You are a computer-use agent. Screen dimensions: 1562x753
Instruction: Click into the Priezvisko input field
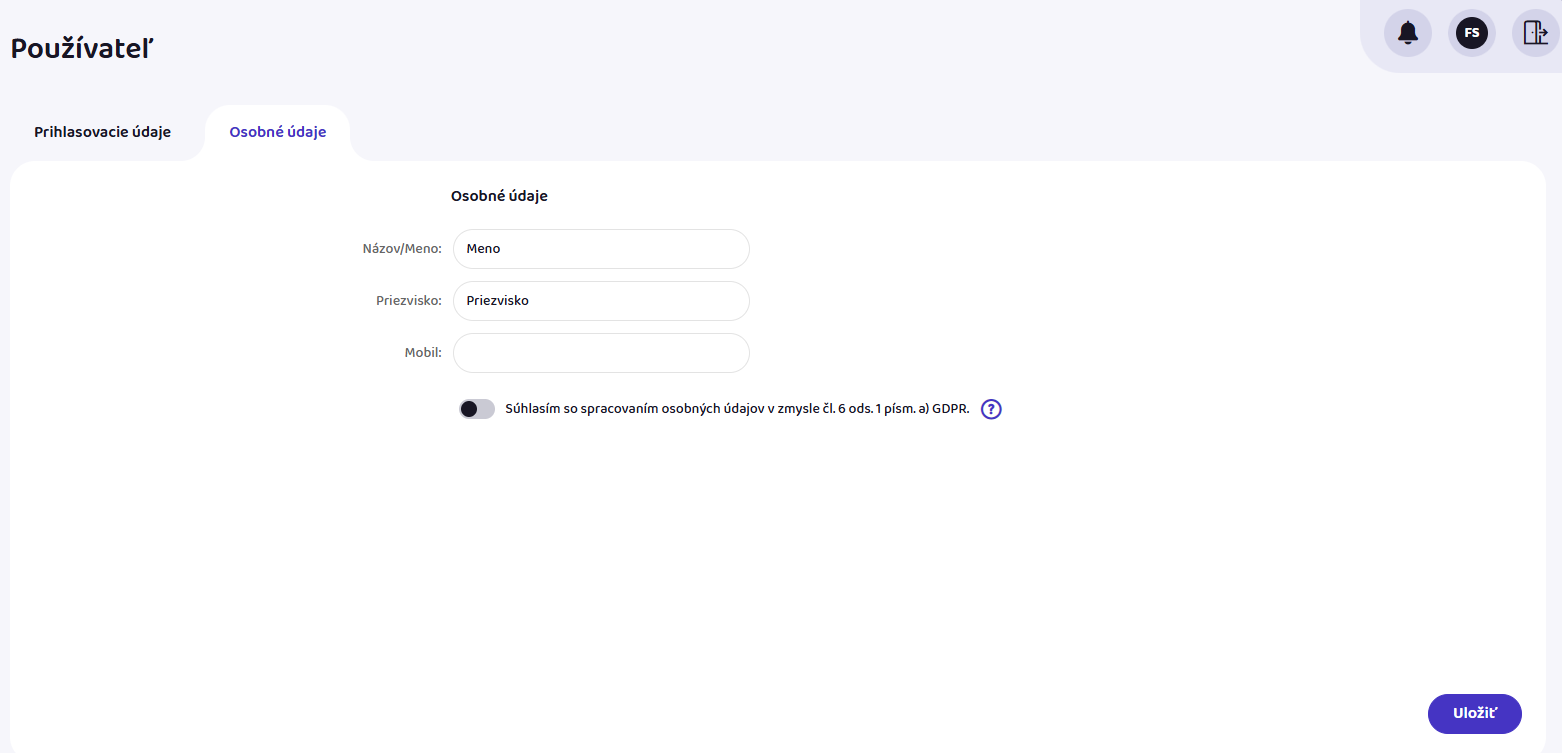pyautogui.click(x=600, y=301)
